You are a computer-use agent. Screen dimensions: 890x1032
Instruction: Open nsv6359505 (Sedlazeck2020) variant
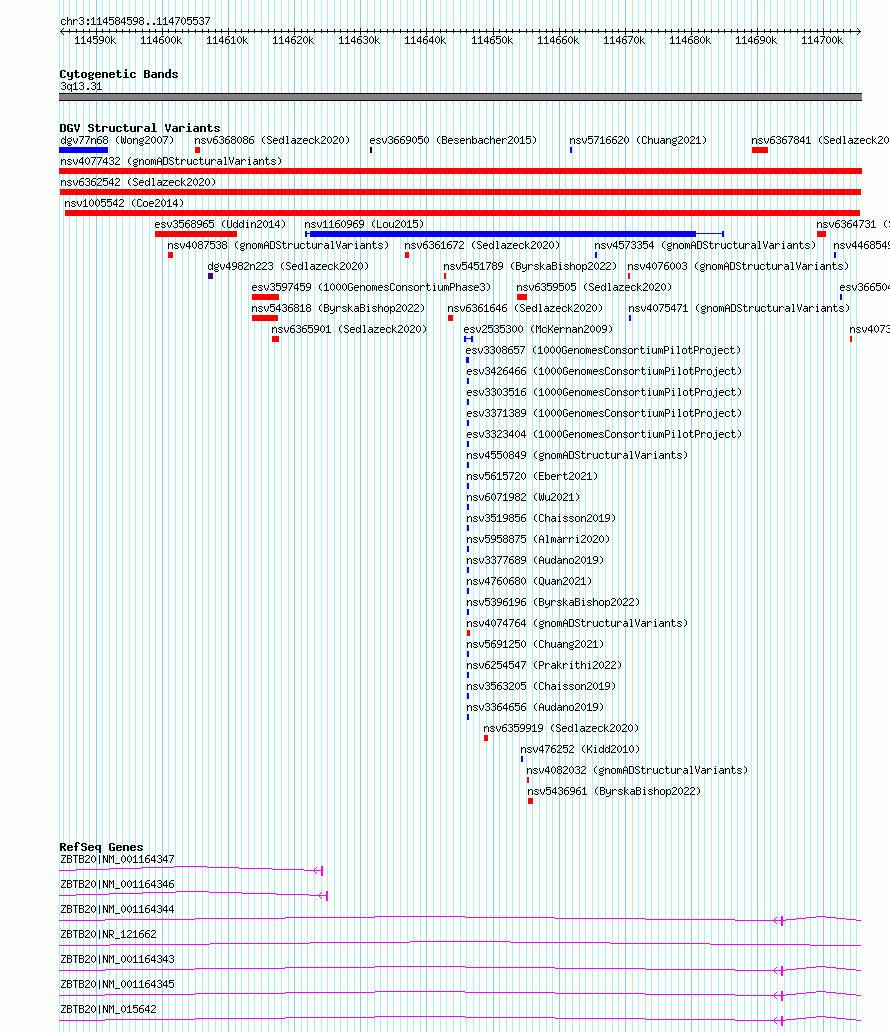pos(594,288)
